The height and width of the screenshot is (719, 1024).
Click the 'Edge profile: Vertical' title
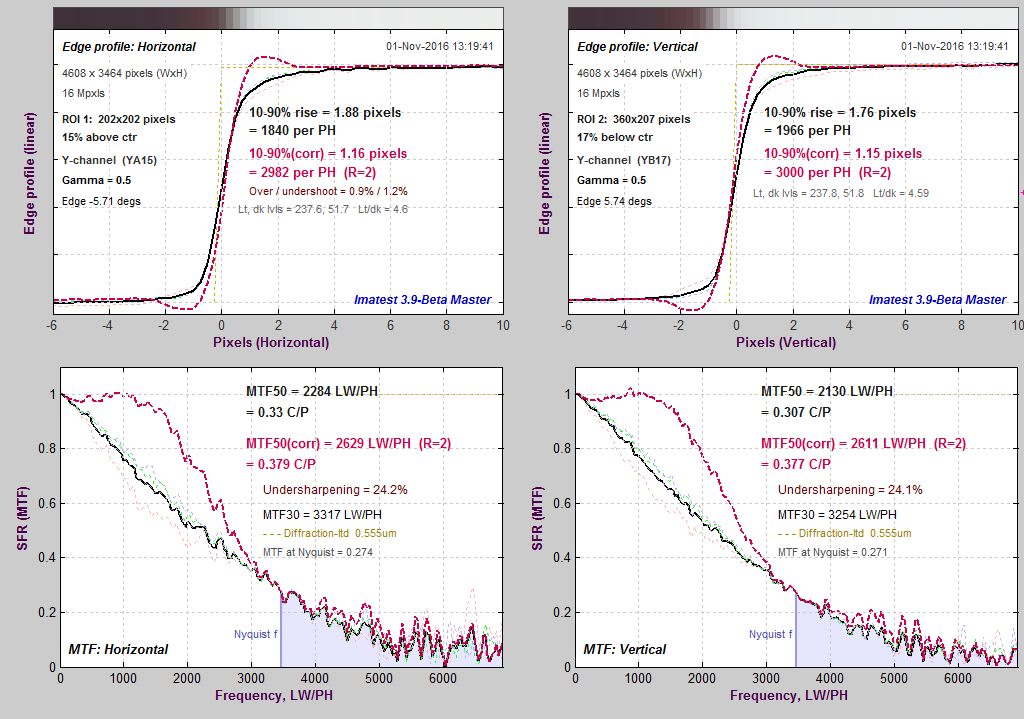637,47
